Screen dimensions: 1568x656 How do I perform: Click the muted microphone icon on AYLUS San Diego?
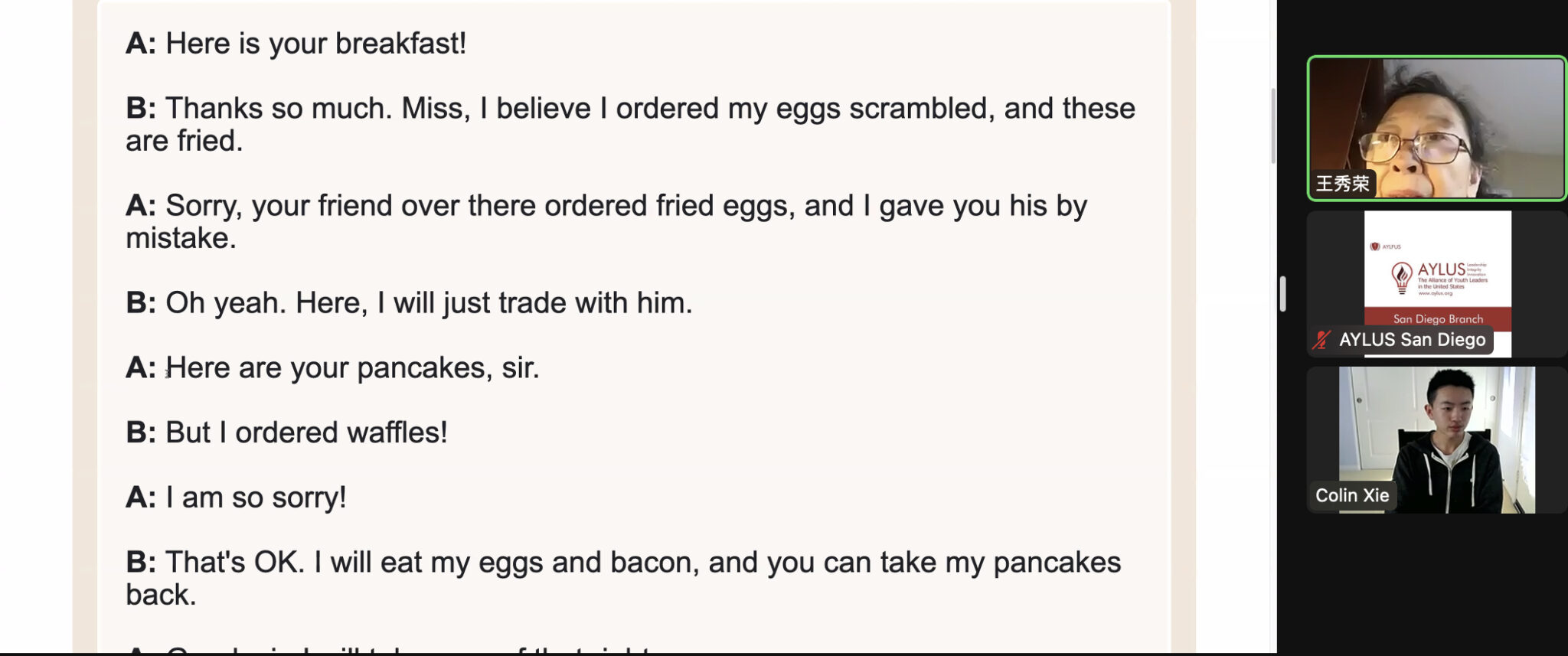(x=1321, y=340)
